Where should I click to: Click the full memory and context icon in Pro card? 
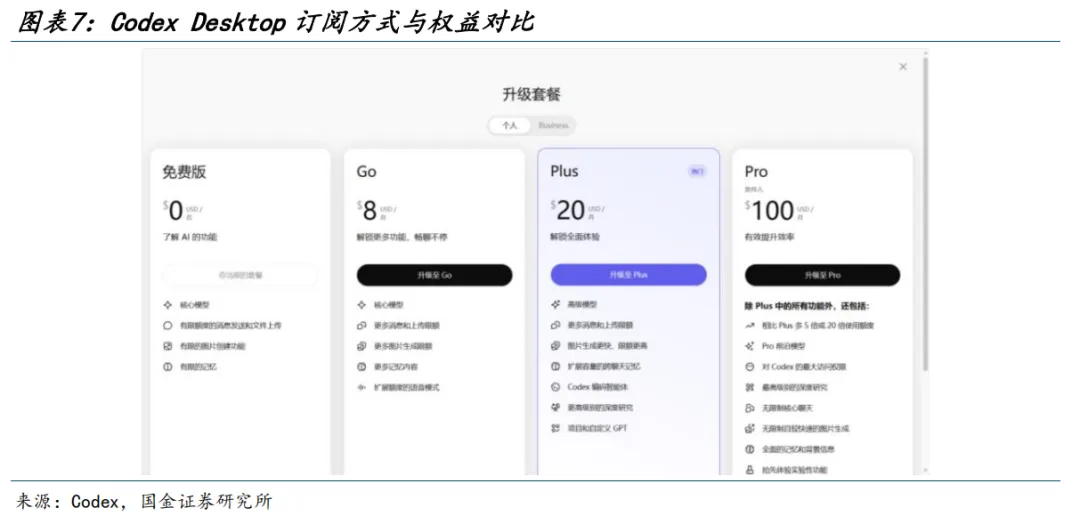coord(750,449)
